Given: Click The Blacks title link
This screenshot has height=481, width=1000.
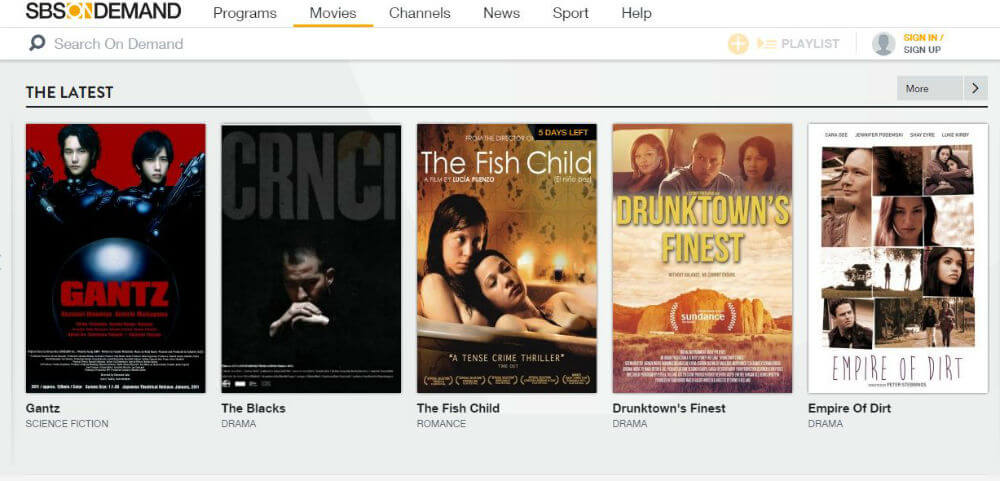Looking at the screenshot, I should 253,408.
